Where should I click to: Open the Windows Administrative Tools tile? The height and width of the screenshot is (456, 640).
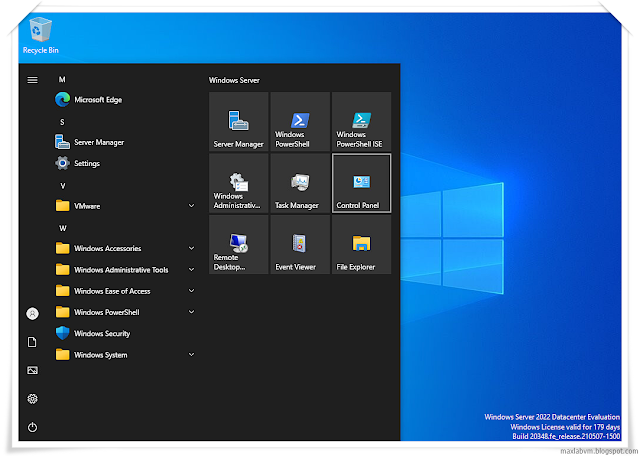pos(239,183)
